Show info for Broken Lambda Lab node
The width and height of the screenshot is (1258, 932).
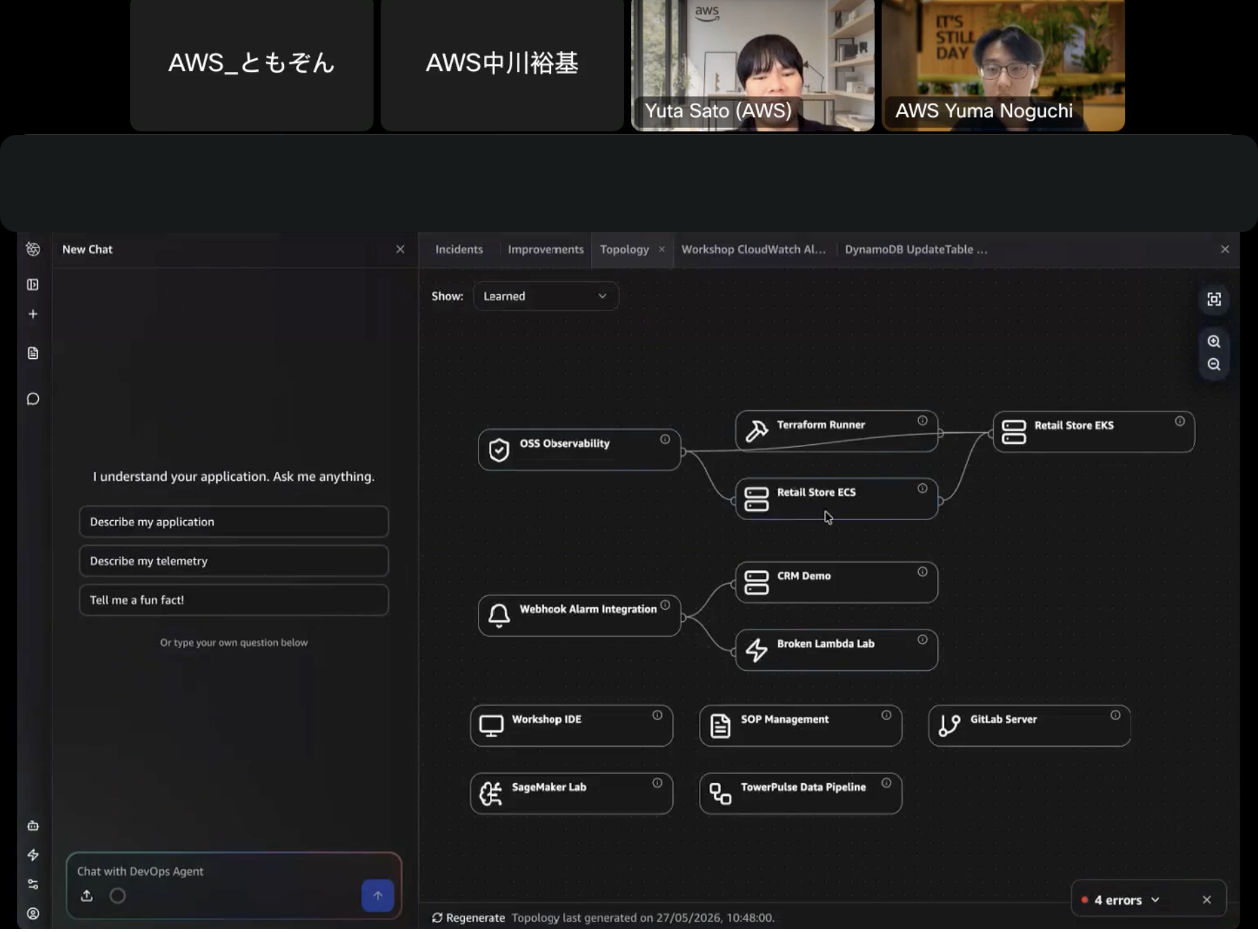click(x=922, y=640)
